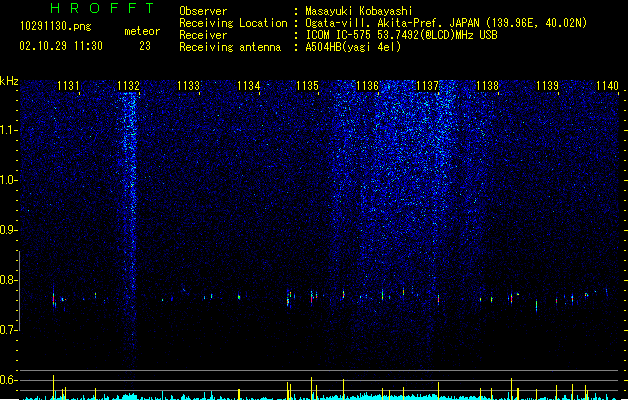The height and width of the screenshot is (400, 629).
Task: Click the ICOM IC-575 receiver text
Action: tap(401, 35)
